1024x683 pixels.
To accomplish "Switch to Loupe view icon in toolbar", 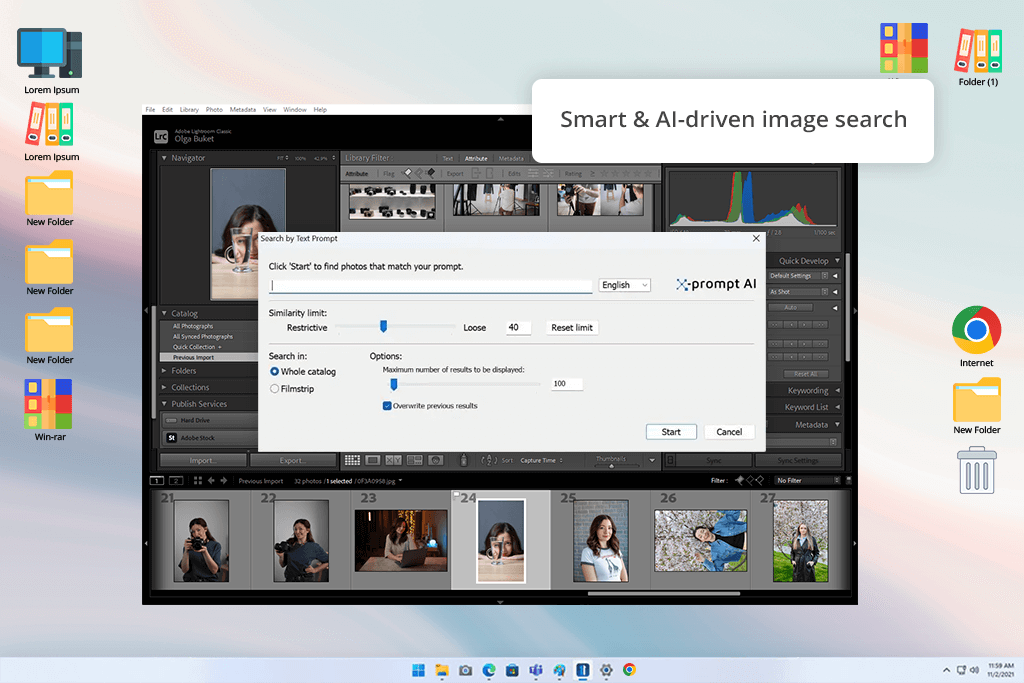I will (x=372, y=460).
